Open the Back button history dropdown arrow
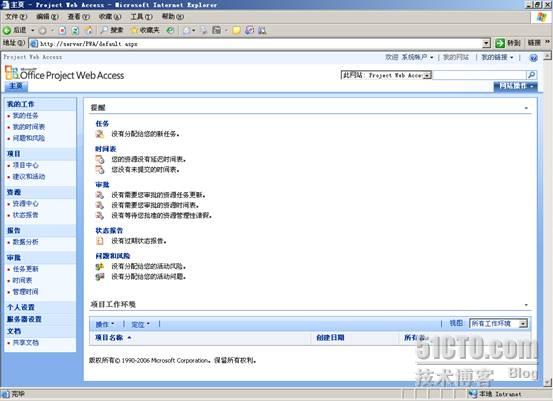The width and height of the screenshot is (553, 401). (33, 31)
